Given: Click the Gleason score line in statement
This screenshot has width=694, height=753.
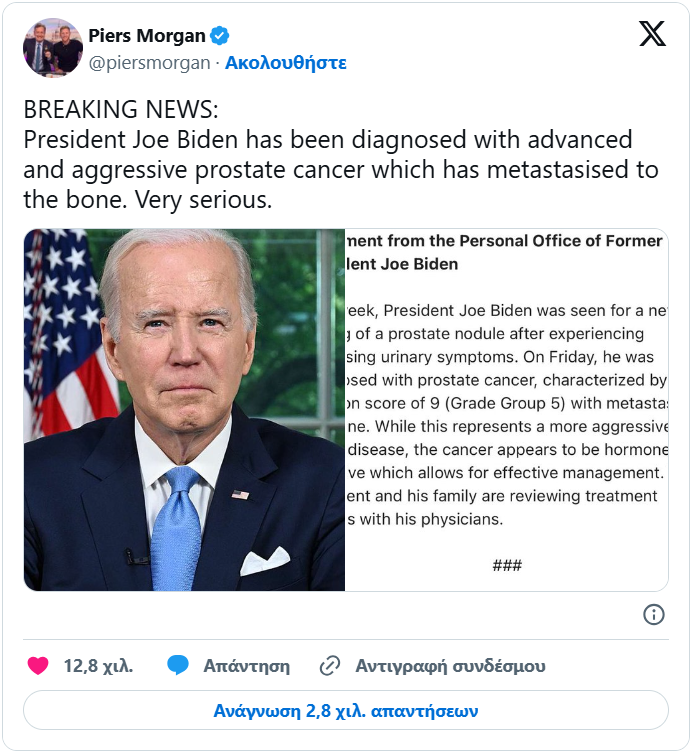Looking at the screenshot, I should click(x=507, y=403).
